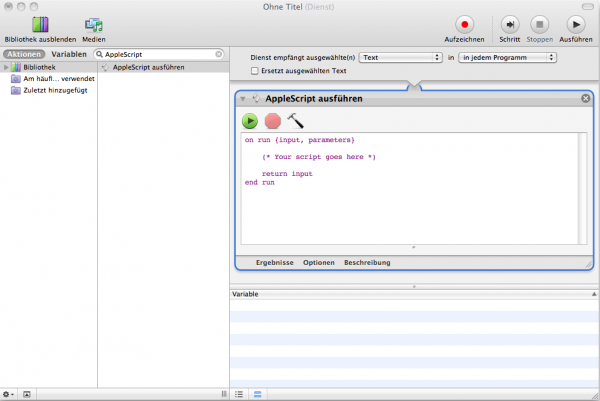Compile script with the hammer icon
This screenshot has height=401, width=600.
tap(295, 121)
